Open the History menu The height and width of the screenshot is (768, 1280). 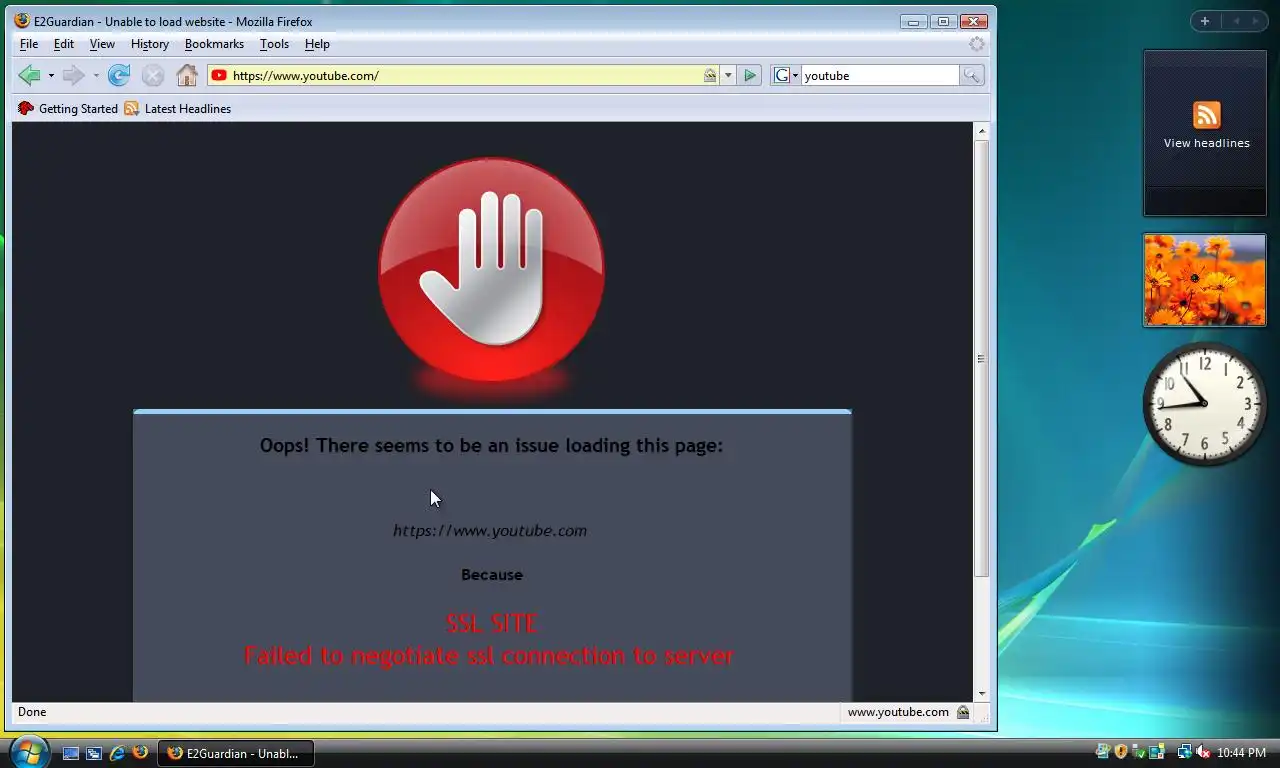point(150,44)
